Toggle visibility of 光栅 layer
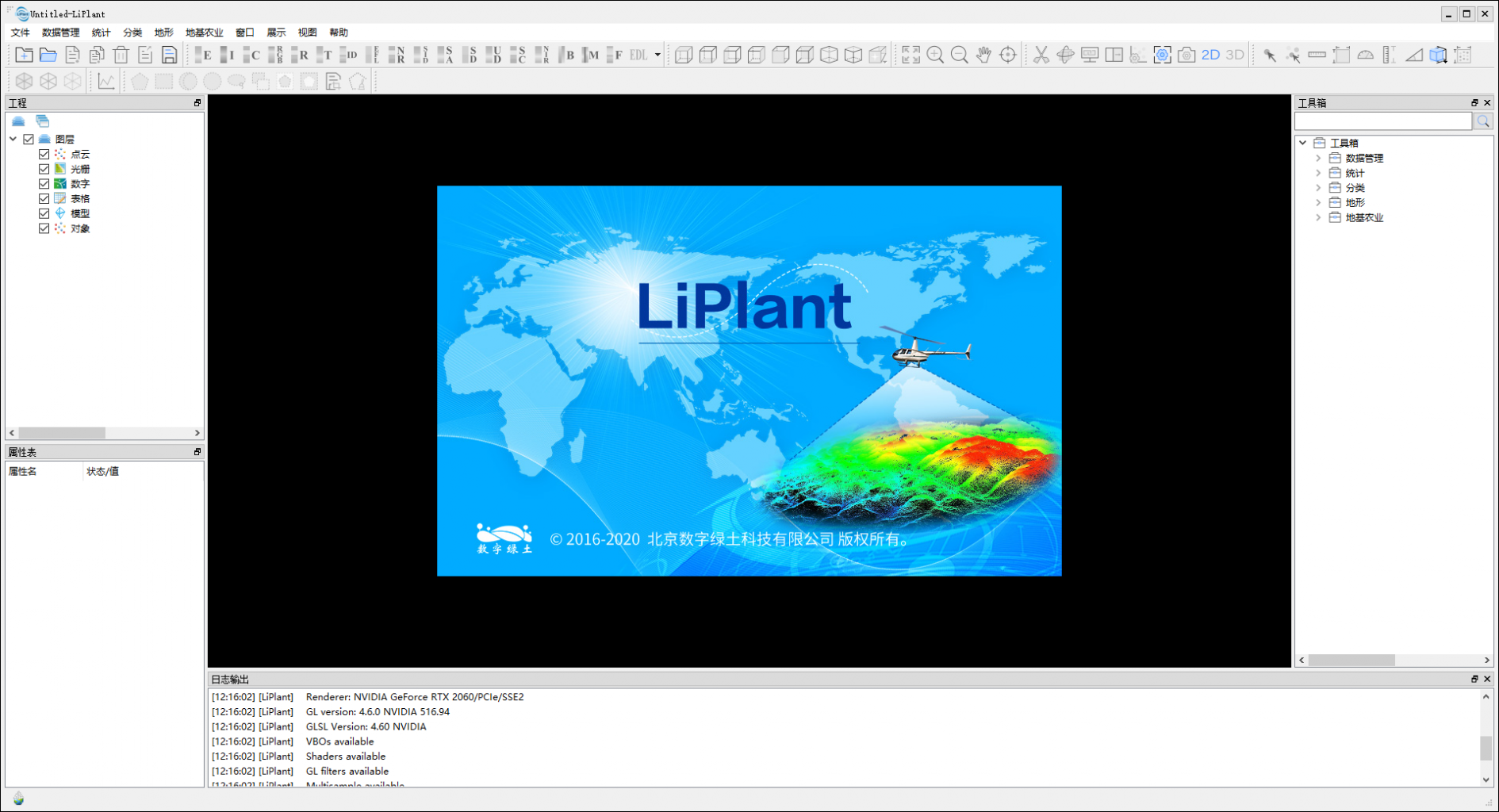This screenshot has height=812, width=1499. click(x=44, y=169)
